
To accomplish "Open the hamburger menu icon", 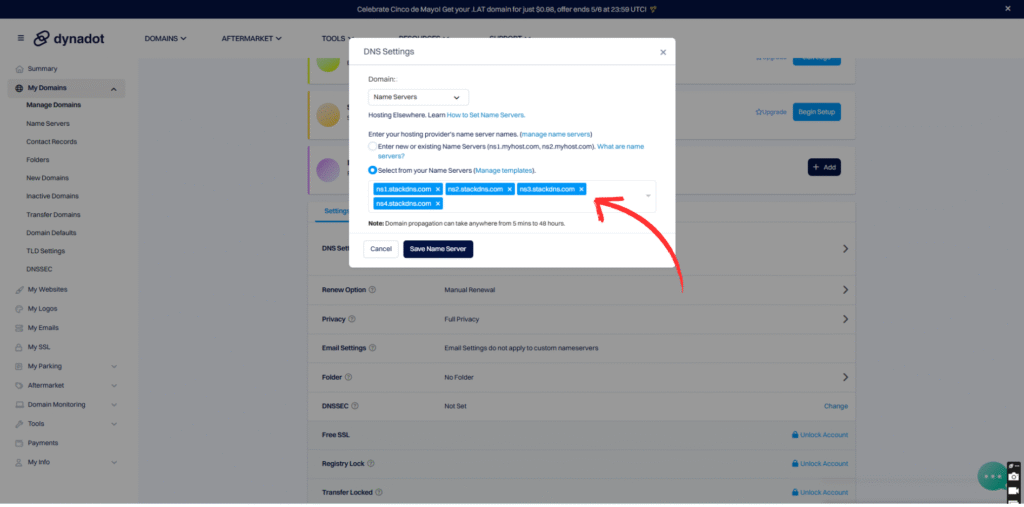I will (x=21, y=38).
